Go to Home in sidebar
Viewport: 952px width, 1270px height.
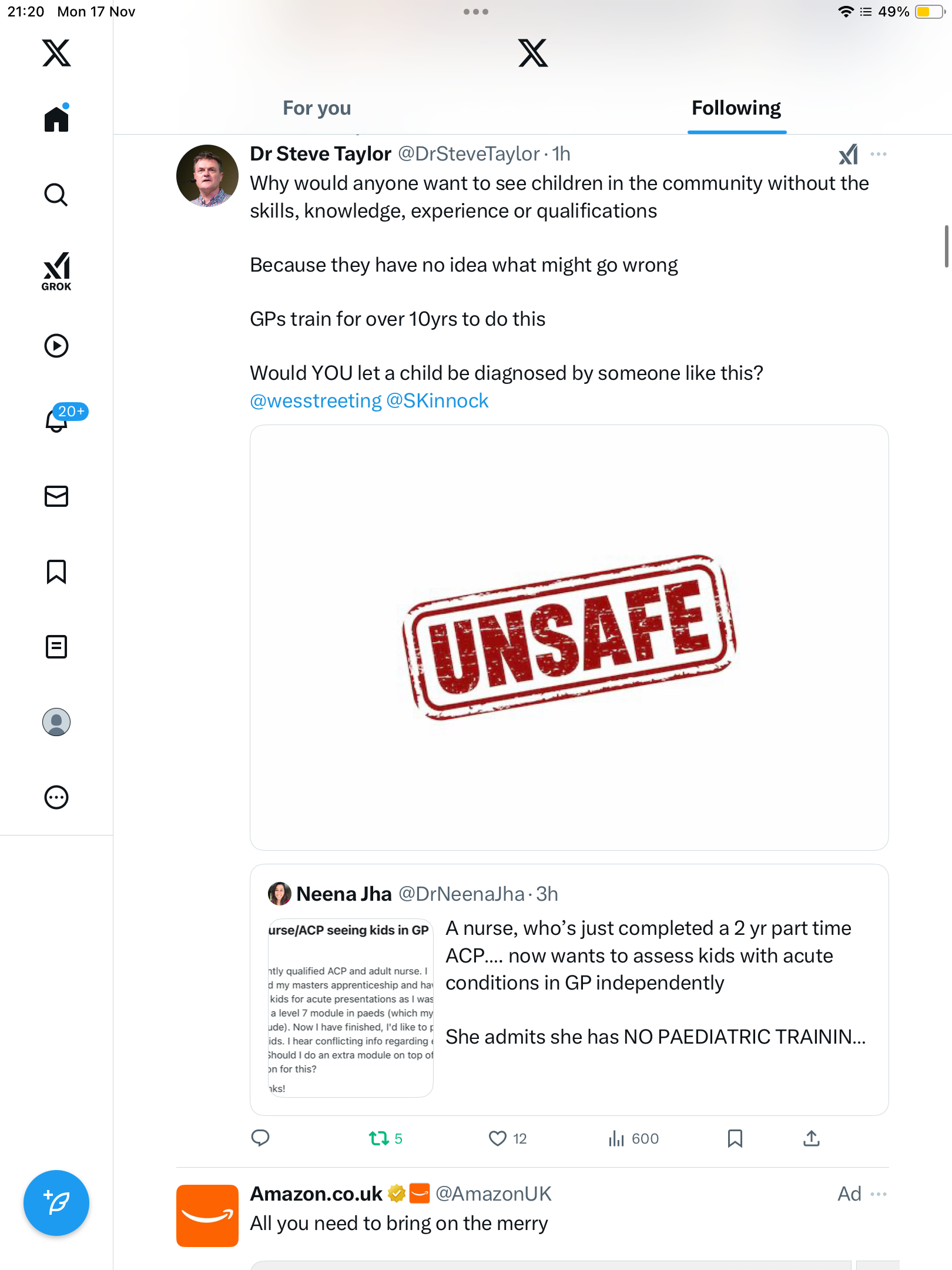[x=56, y=119]
